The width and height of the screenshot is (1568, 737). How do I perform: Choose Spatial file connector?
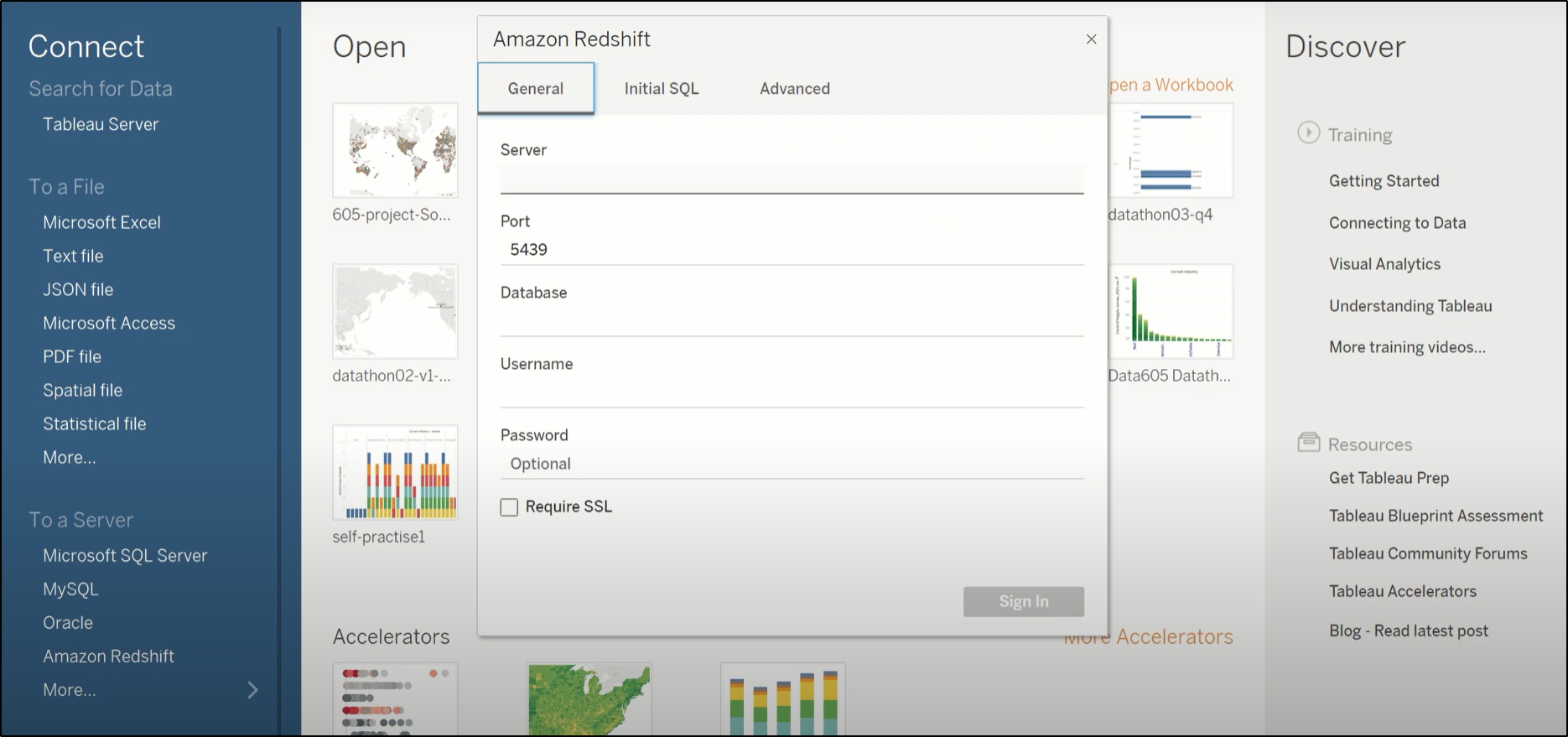(82, 390)
